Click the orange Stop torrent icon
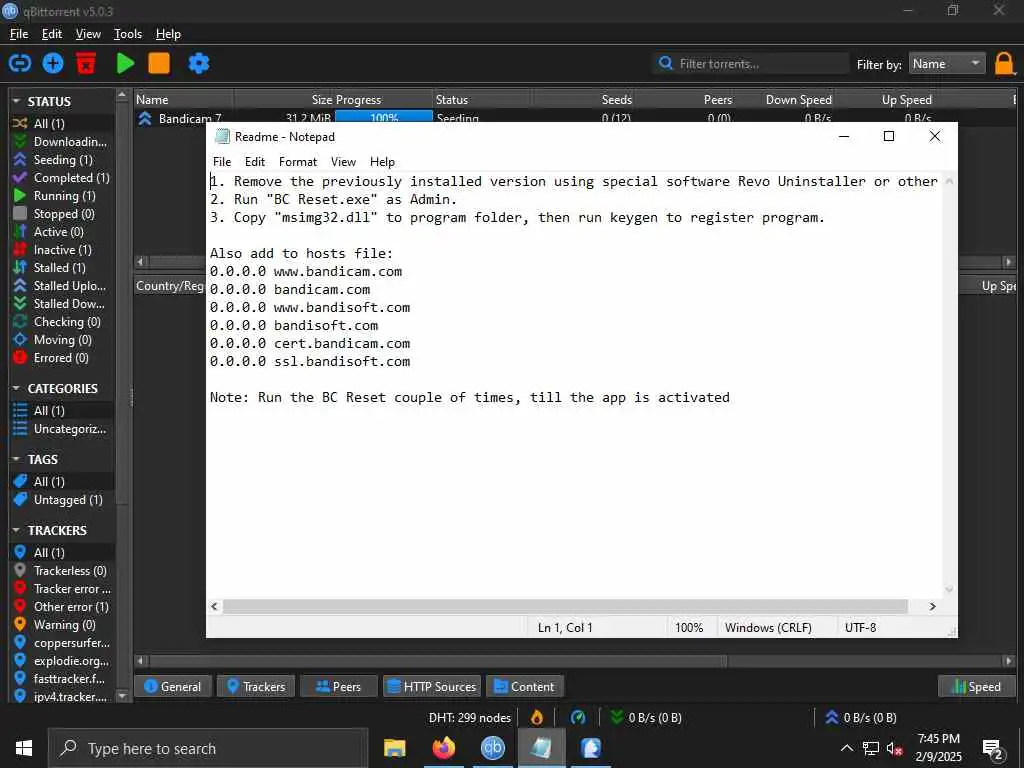 [x=159, y=63]
